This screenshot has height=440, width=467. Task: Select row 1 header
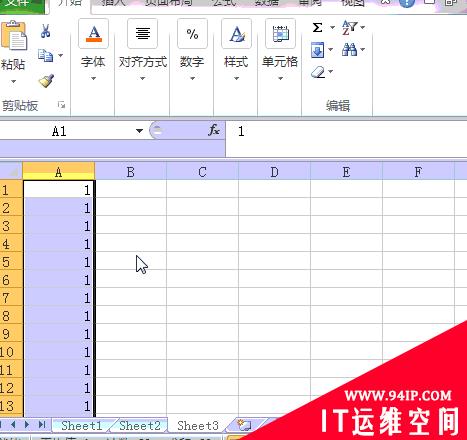pos(11,190)
